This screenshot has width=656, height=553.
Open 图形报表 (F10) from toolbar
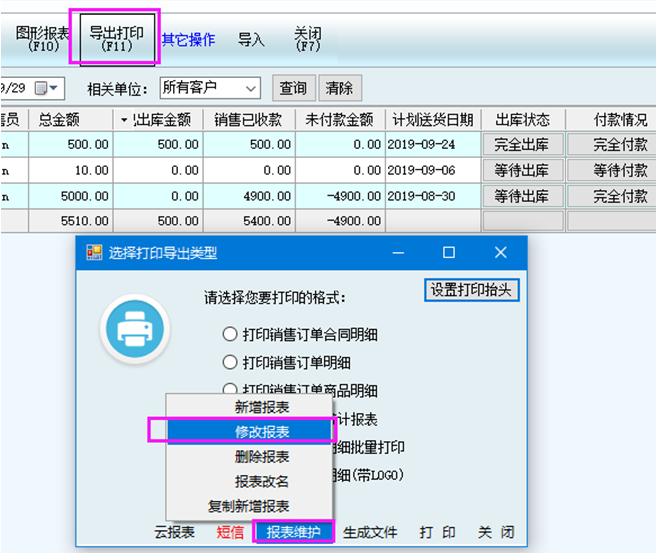pos(43,38)
